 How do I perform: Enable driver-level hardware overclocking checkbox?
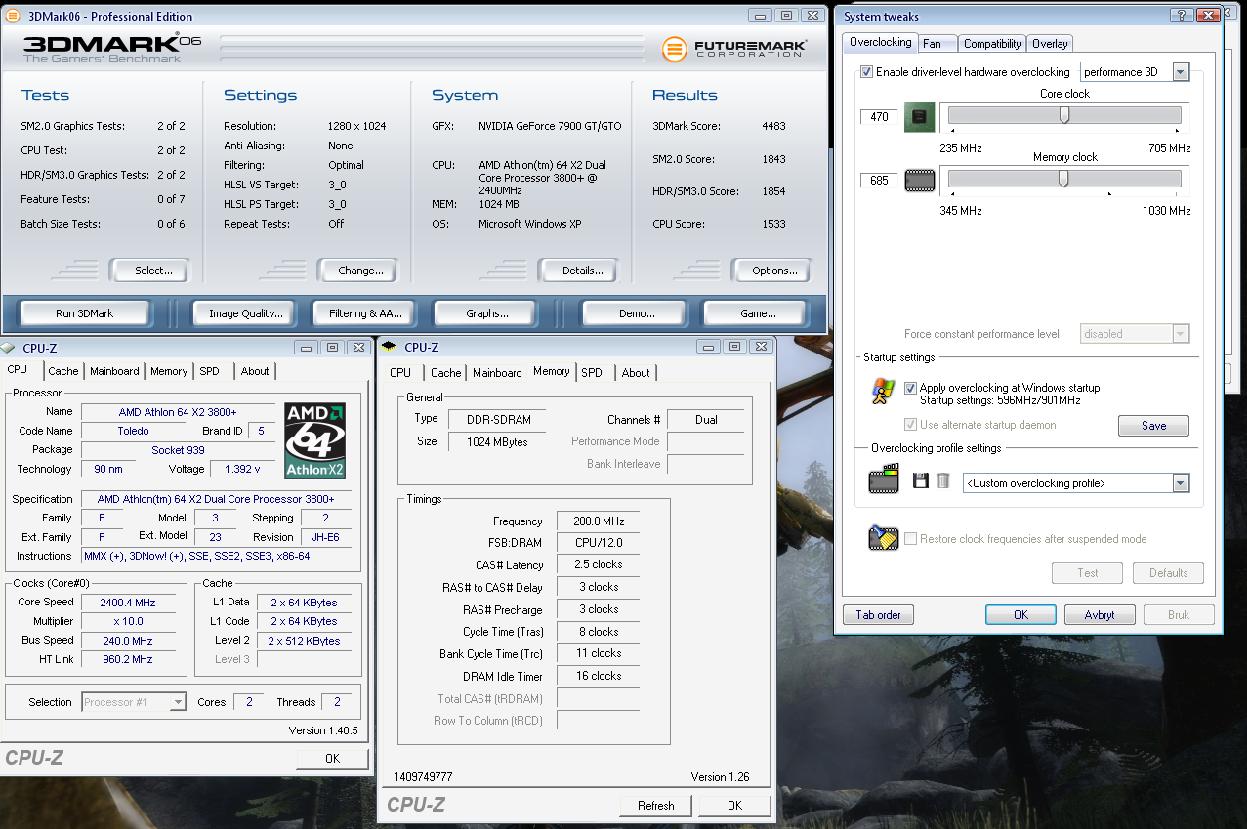pos(866,72)
